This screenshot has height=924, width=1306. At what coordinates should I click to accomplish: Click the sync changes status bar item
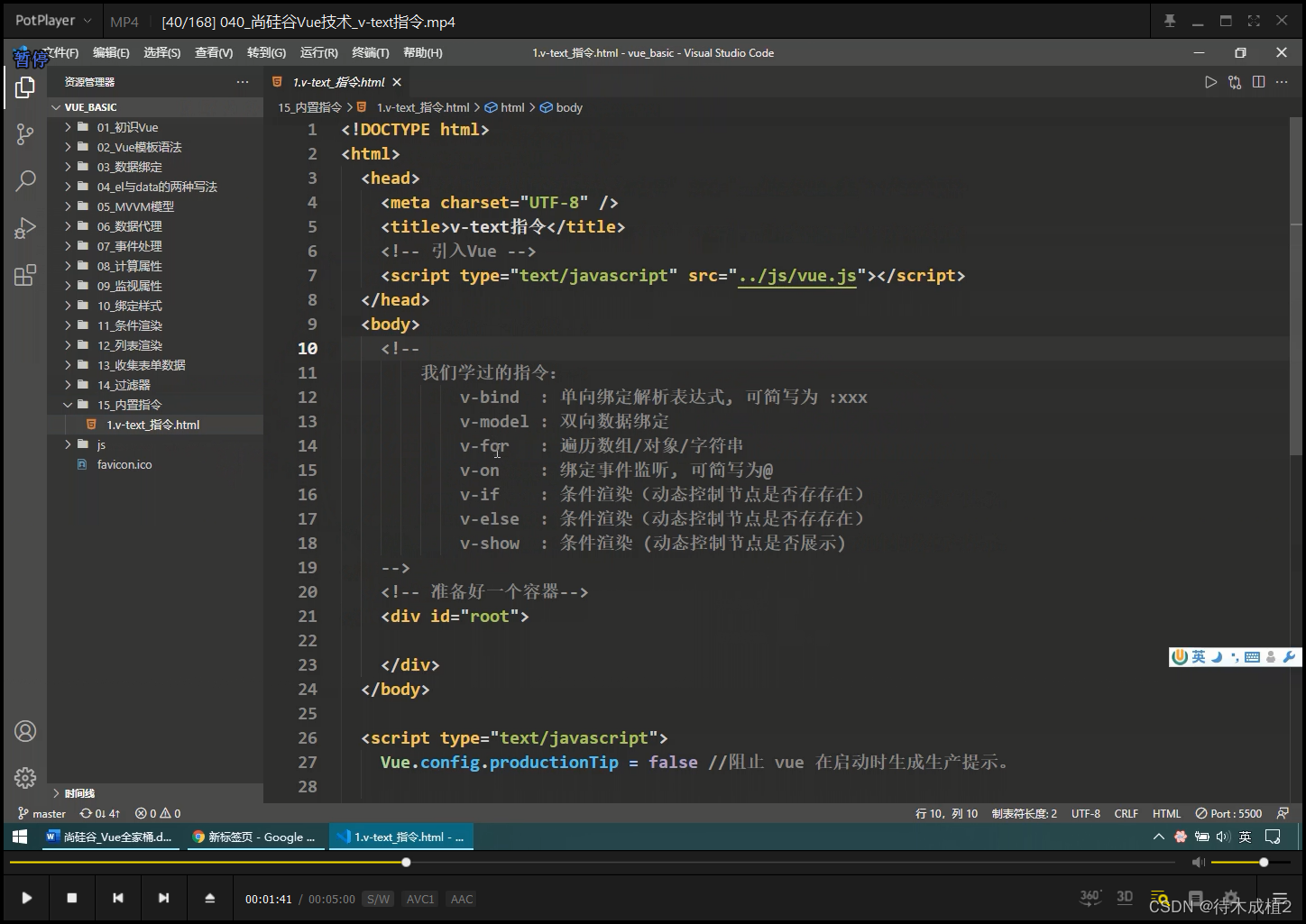99,813
